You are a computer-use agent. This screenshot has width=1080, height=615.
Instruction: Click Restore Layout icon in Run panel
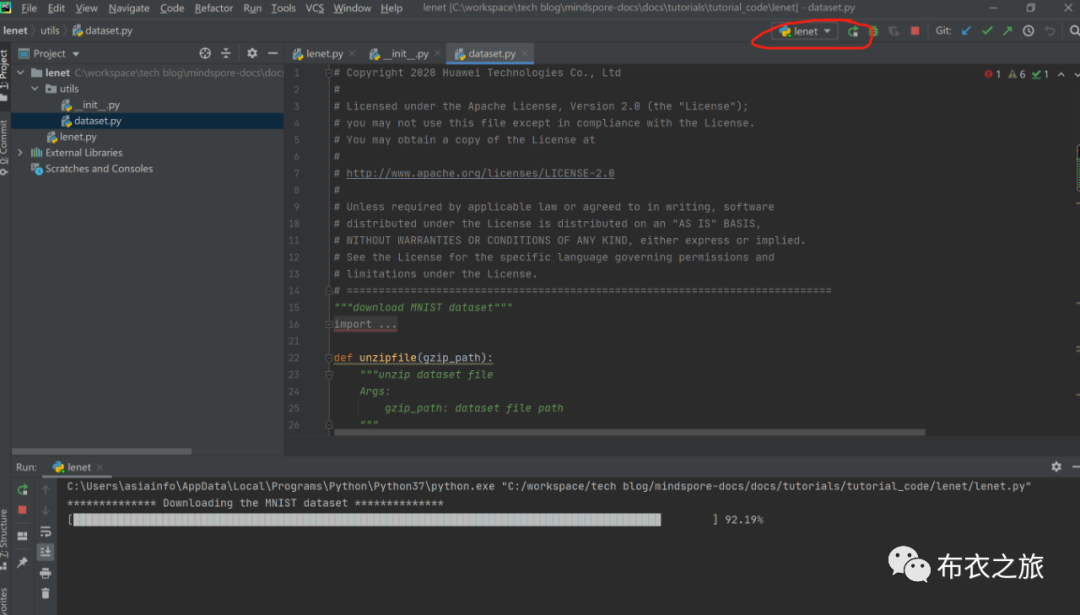click(x=23, y=536)
